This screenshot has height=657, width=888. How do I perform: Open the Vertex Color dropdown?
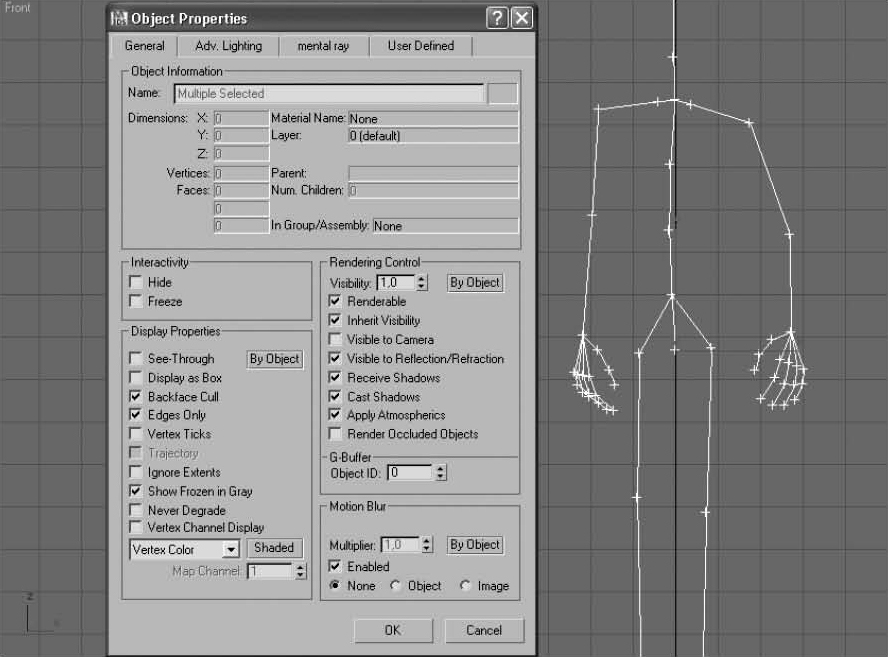click(231, 549)
